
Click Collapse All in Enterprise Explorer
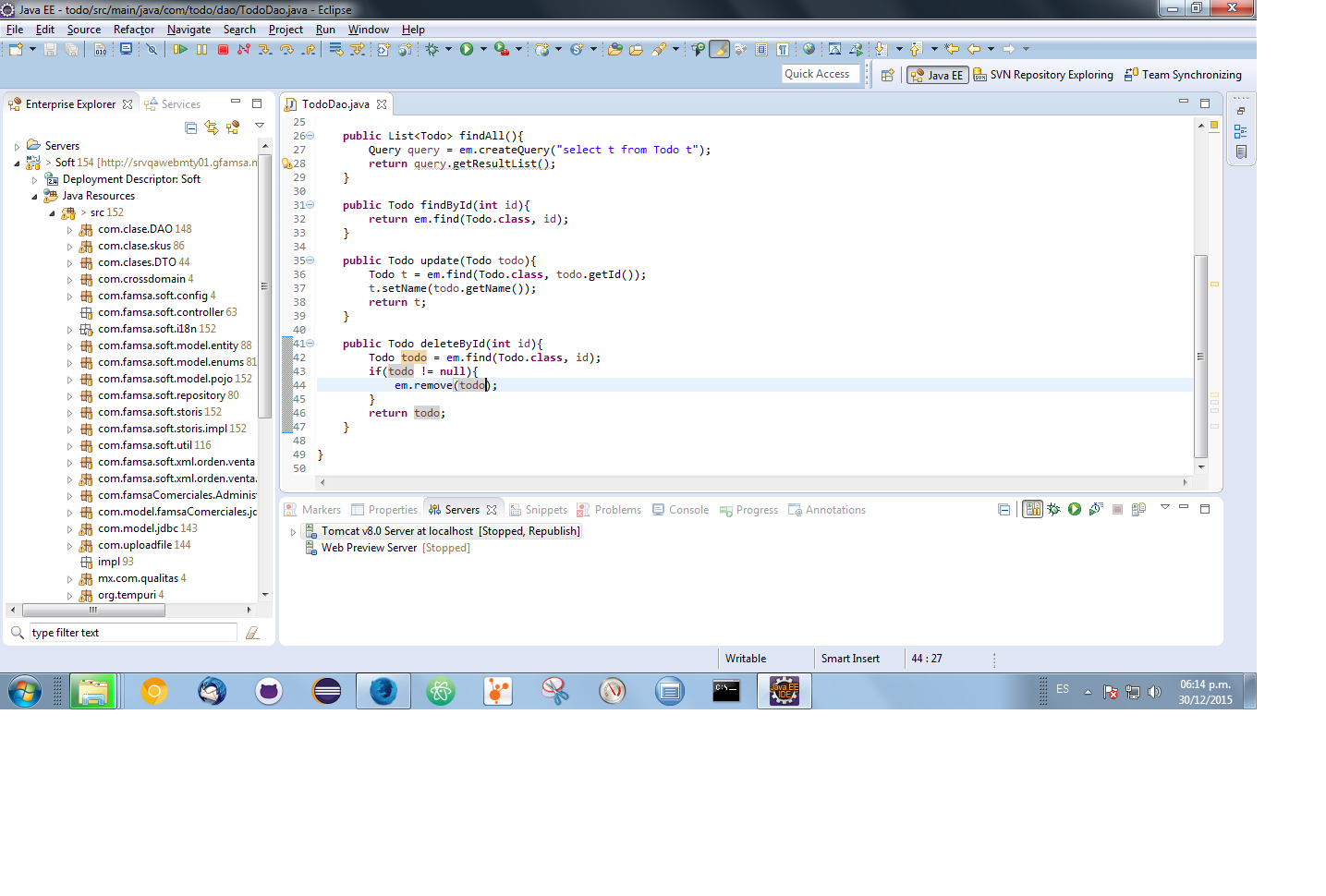(x=190, y=127)
